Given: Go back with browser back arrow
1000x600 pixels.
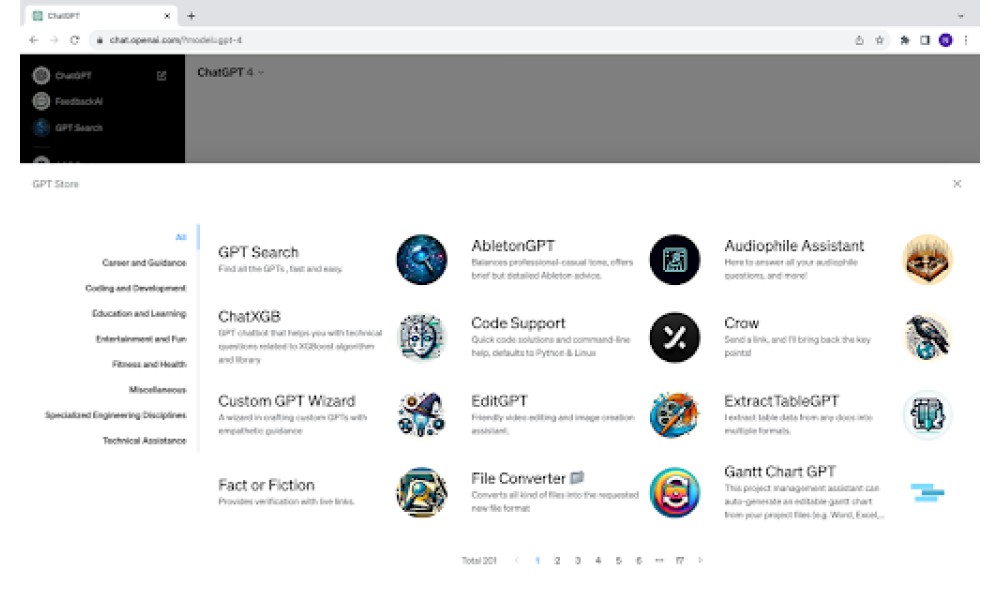Looking at the screenshot, I should 34,40.
